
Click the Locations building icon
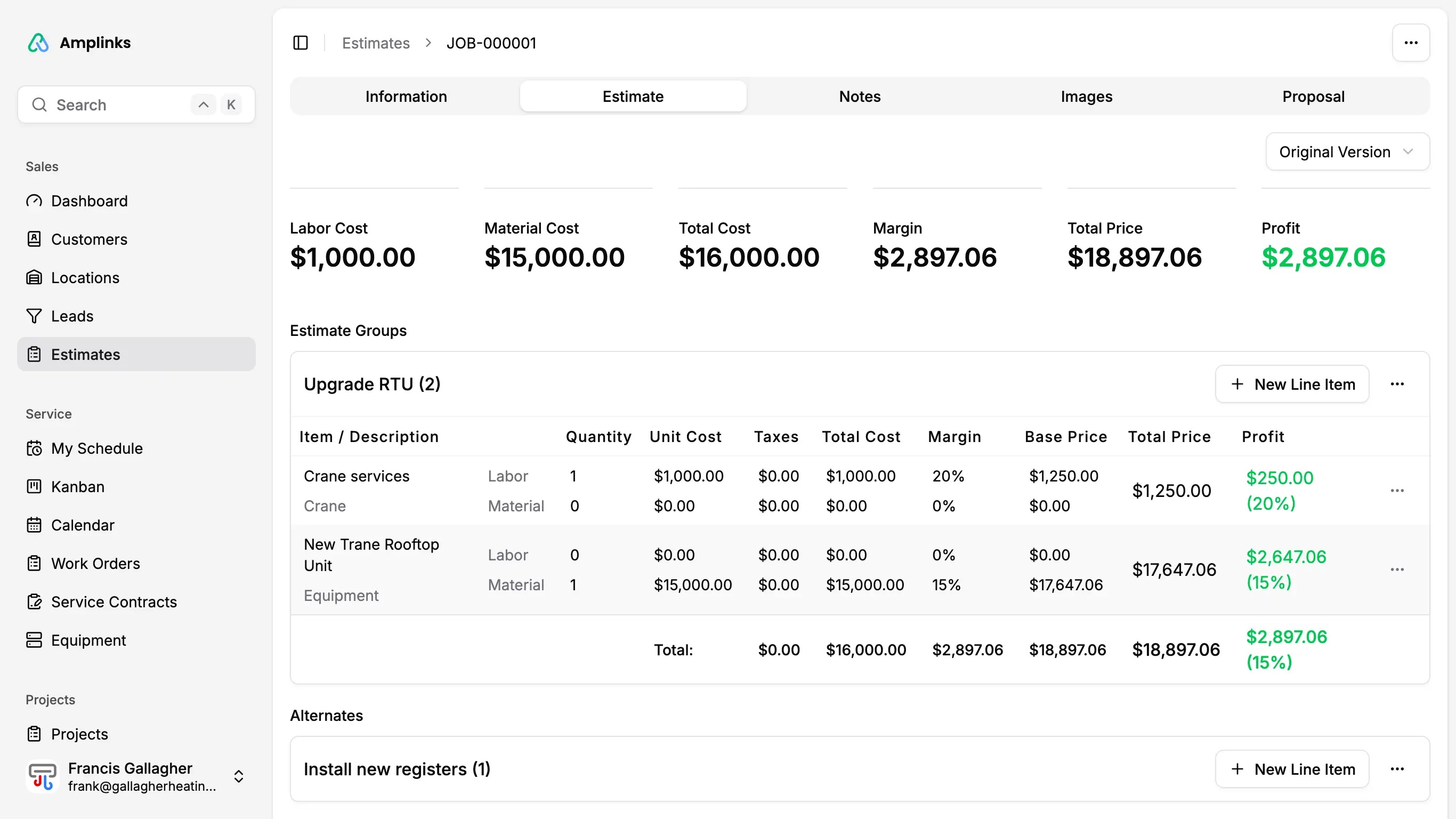[x=34, y=278]
